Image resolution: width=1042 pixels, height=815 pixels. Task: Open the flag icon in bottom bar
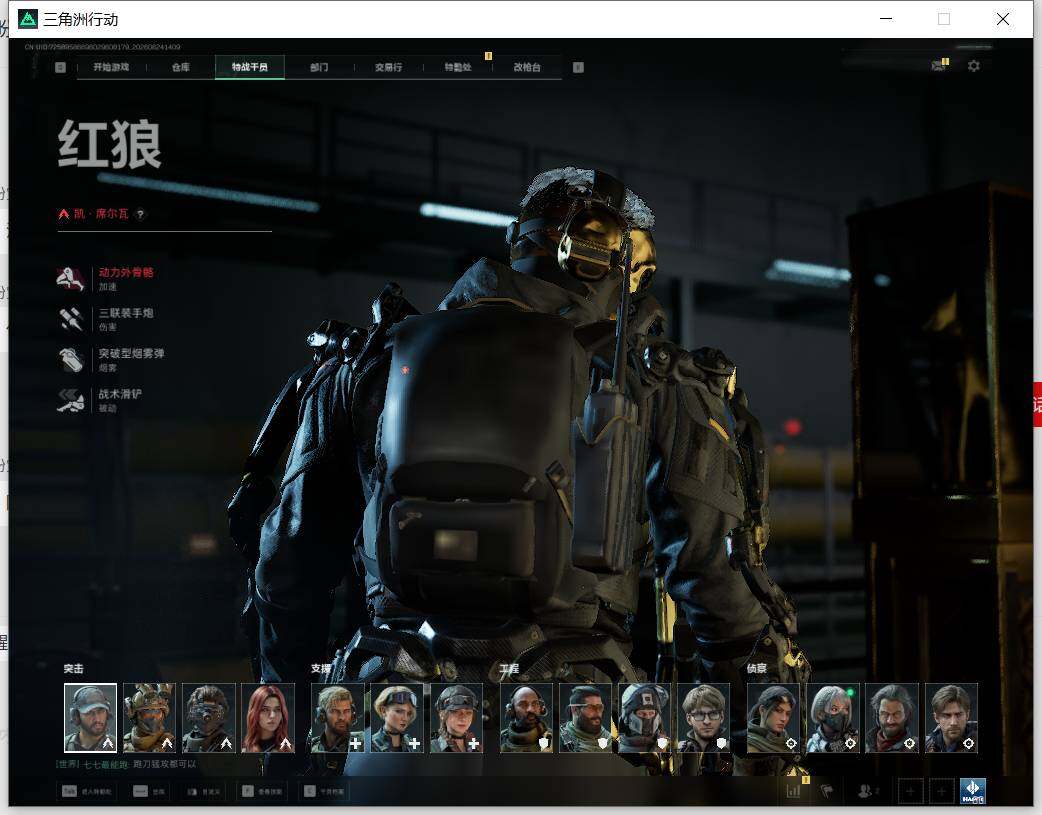[827, 791]
